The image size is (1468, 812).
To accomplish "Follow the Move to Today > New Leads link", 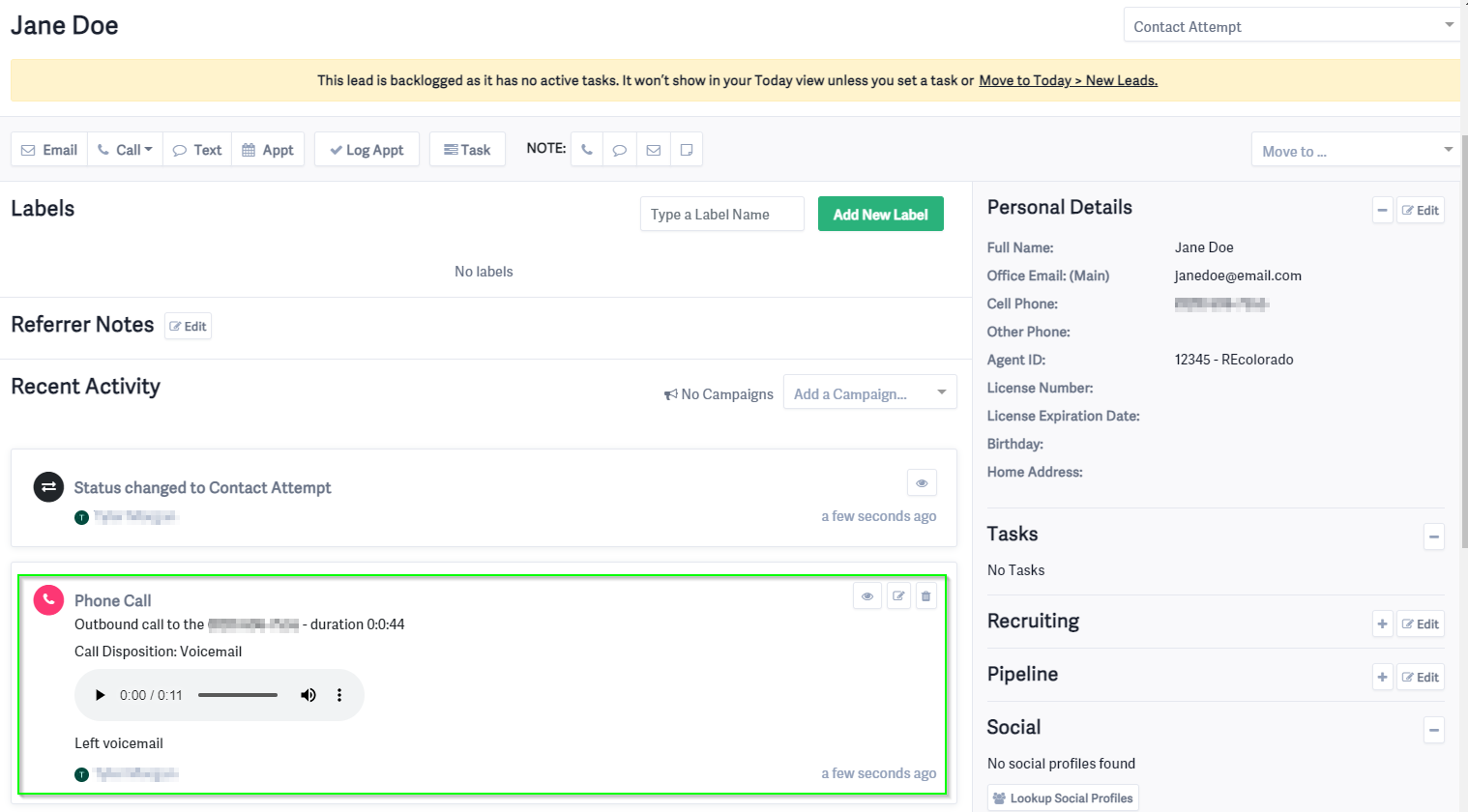I will click(1068, 80).
